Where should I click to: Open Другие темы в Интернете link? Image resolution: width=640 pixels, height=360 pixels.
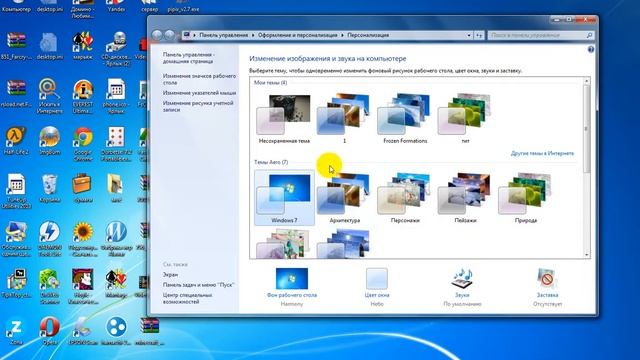[x=542, y=153]
